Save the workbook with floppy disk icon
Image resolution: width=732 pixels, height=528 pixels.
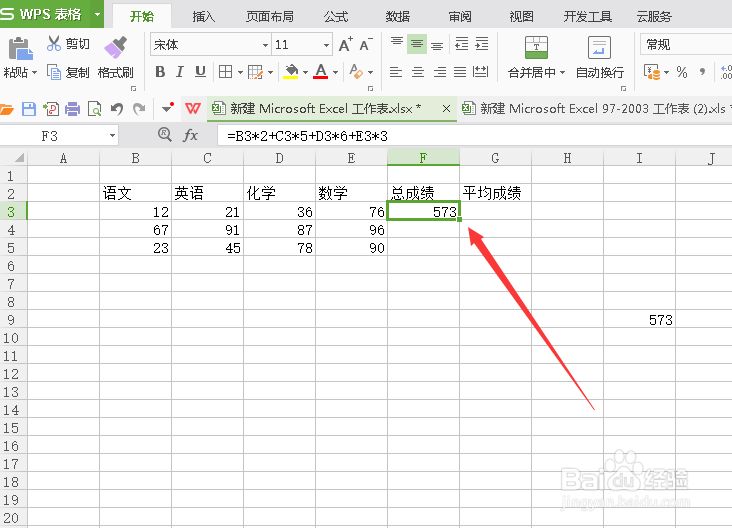tap(28, 109)
